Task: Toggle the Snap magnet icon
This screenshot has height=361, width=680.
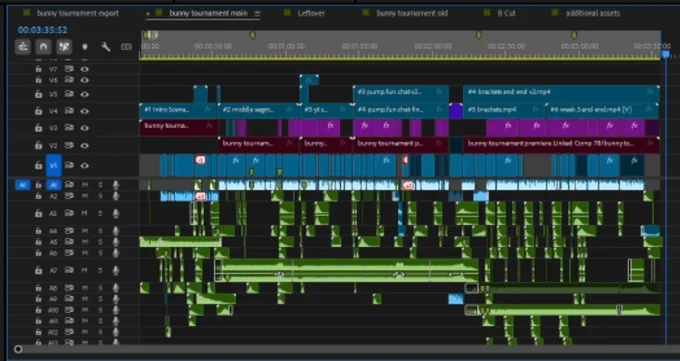Action: coord(43,46)
